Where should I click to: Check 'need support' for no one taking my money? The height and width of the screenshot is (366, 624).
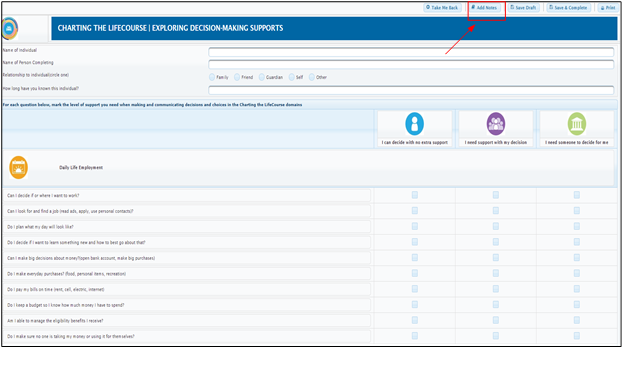click(x=496, y=336)
